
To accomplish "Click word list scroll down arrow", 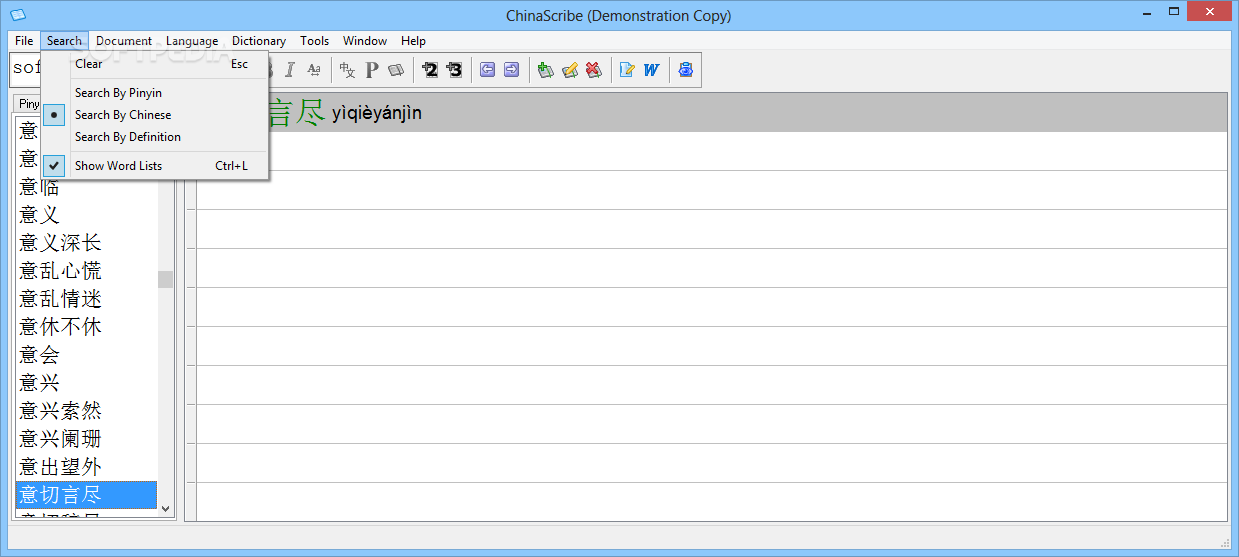I will (165, 509).
